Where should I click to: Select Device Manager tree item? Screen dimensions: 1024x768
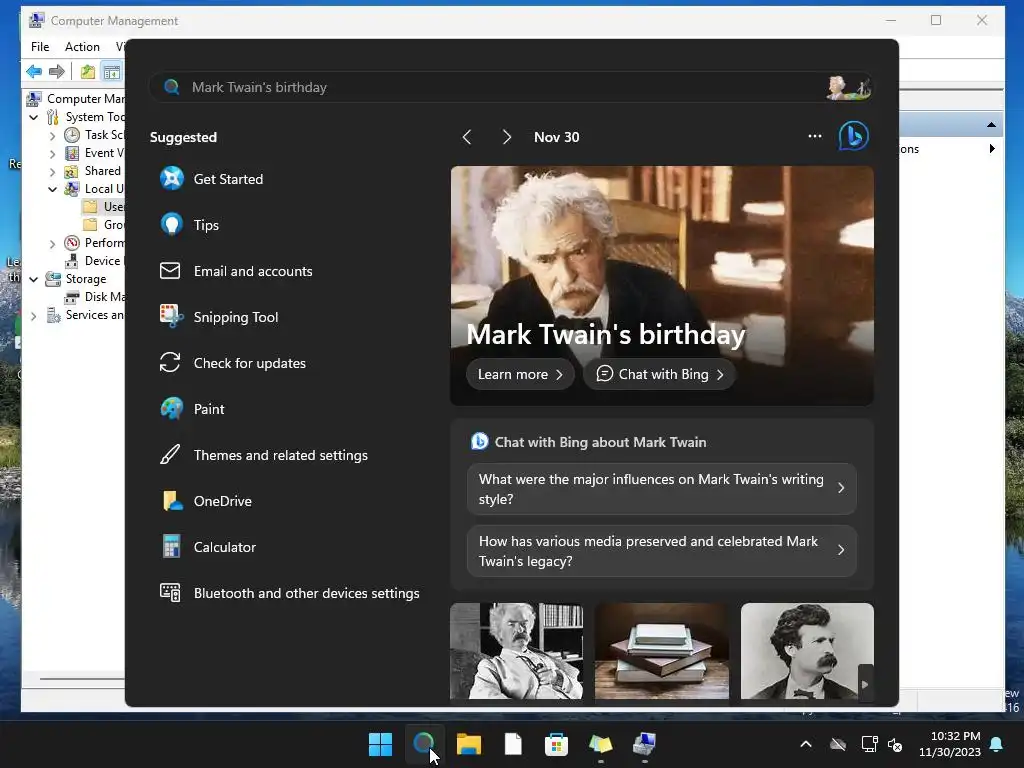[94, 261]
